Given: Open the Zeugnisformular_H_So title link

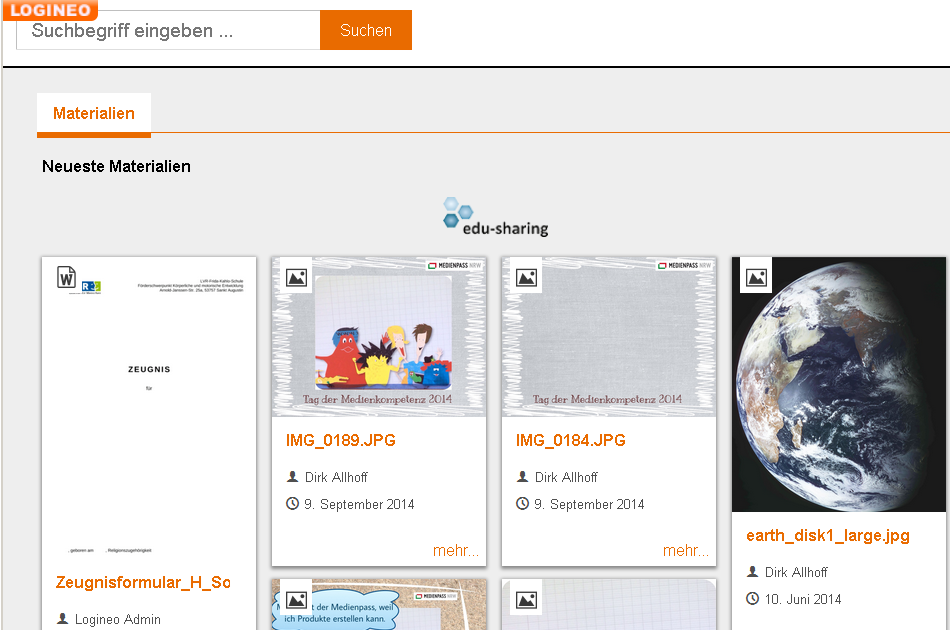Looking at the screenshot, I should pos(143,583).
